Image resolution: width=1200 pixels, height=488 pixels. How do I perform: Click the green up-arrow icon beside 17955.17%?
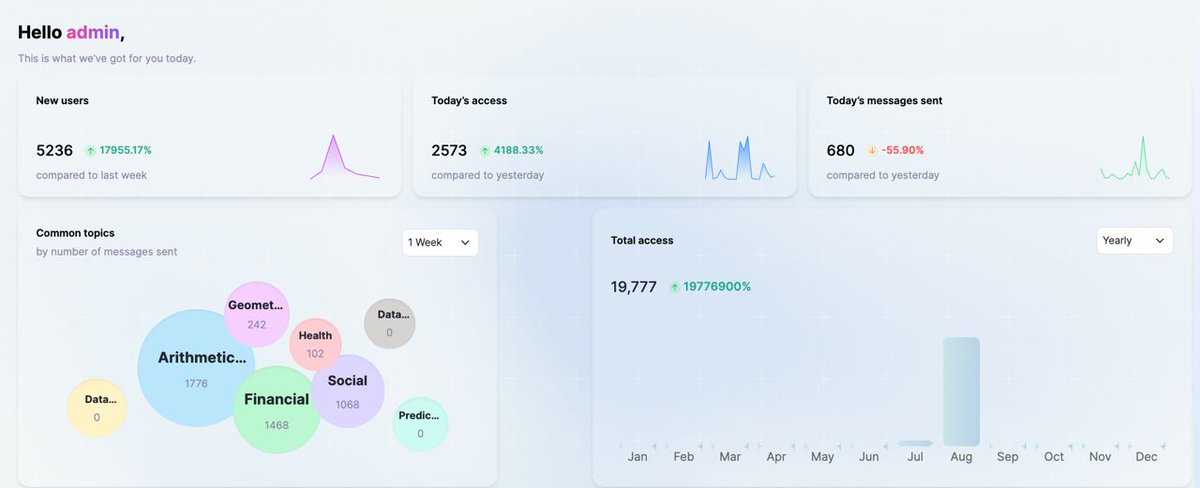coord(90,151)
